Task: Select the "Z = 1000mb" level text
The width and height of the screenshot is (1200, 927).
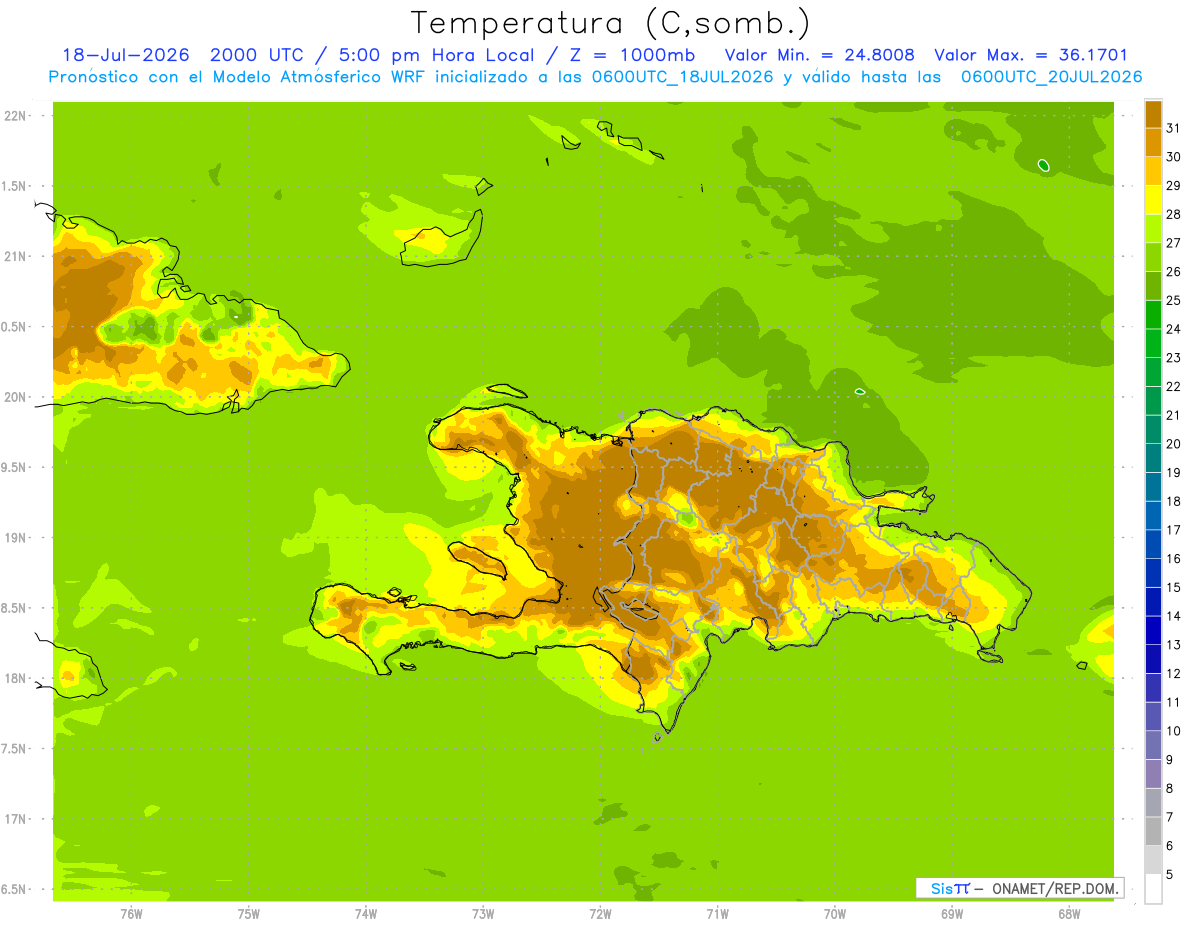Action: pos(631,55)
